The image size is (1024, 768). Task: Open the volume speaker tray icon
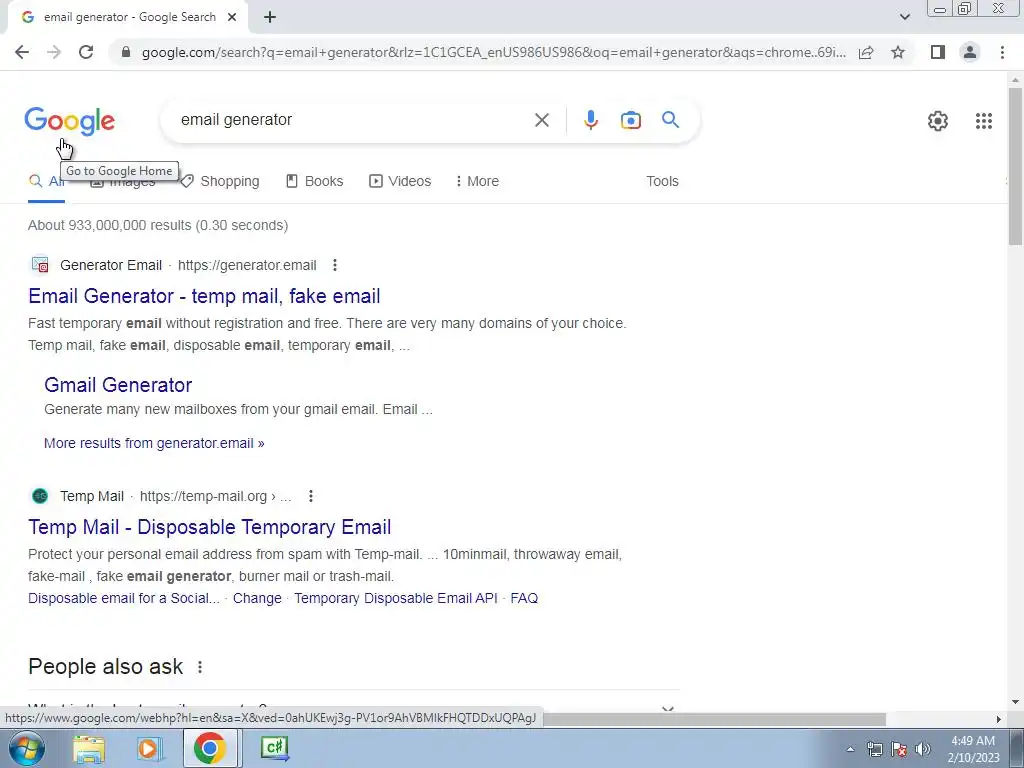click(x=923, y=749)
